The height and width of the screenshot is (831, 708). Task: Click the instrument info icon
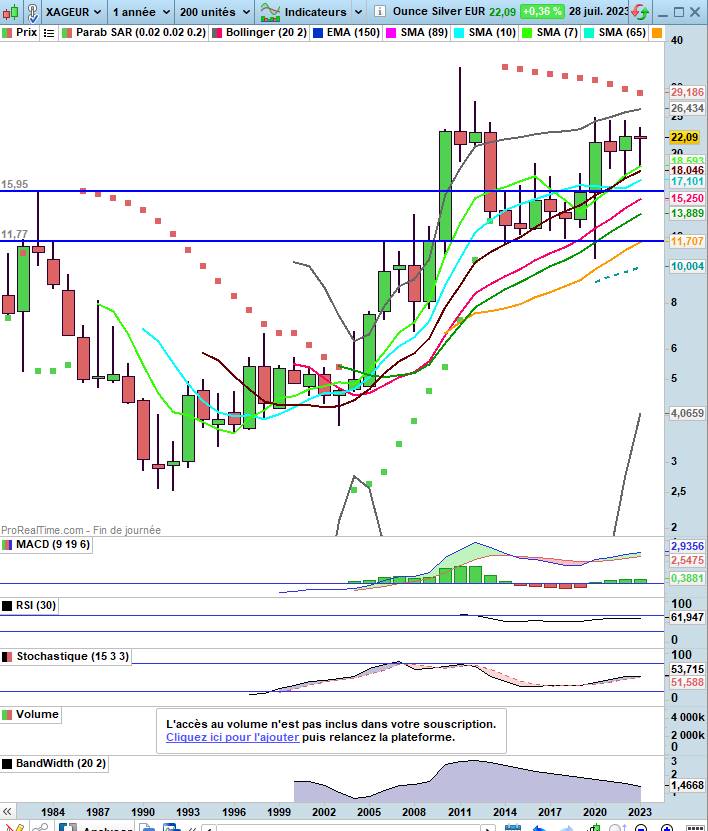(379, 11)
